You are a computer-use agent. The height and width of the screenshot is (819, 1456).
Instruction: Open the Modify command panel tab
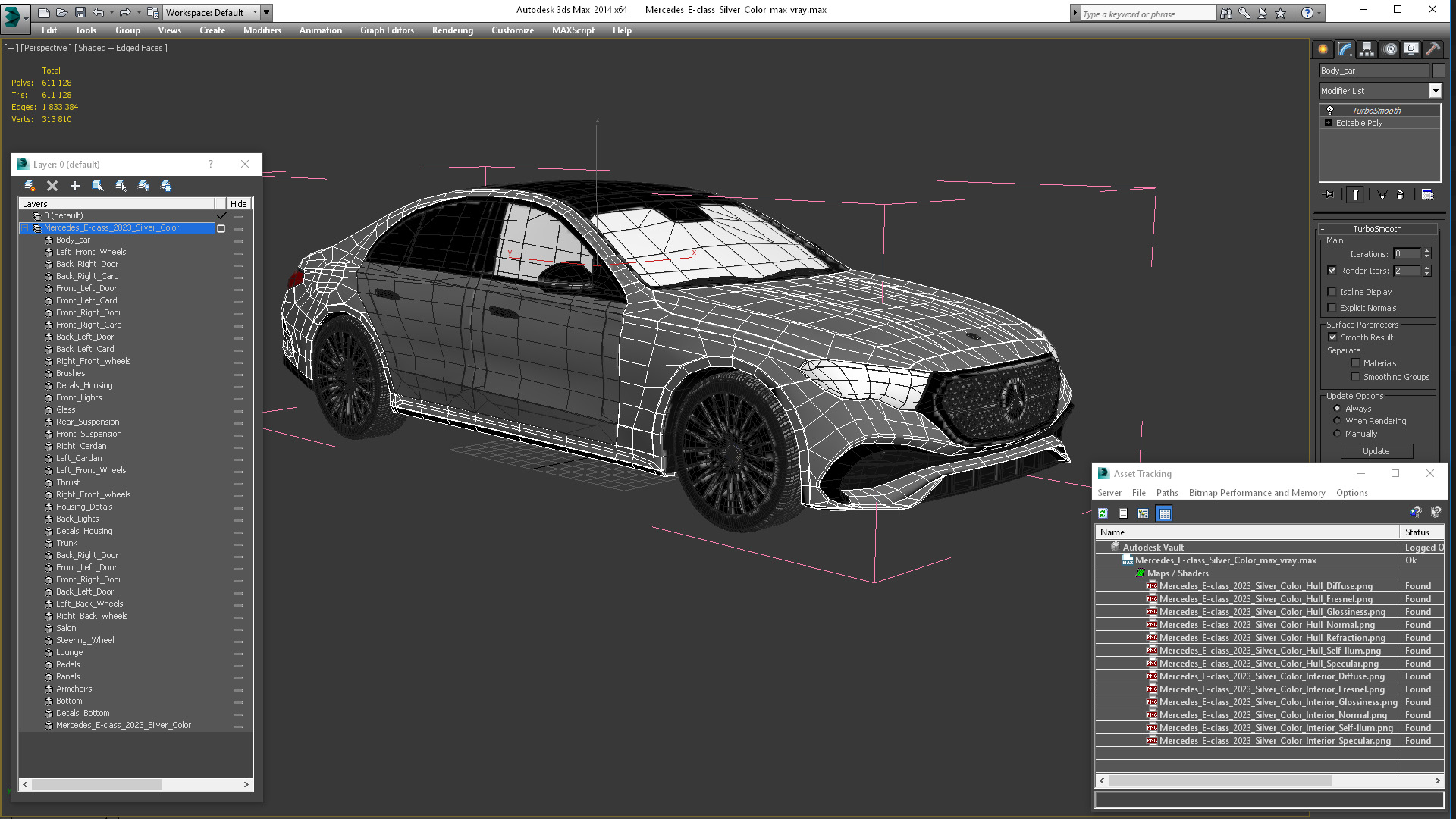click(x=1345, y=49)
